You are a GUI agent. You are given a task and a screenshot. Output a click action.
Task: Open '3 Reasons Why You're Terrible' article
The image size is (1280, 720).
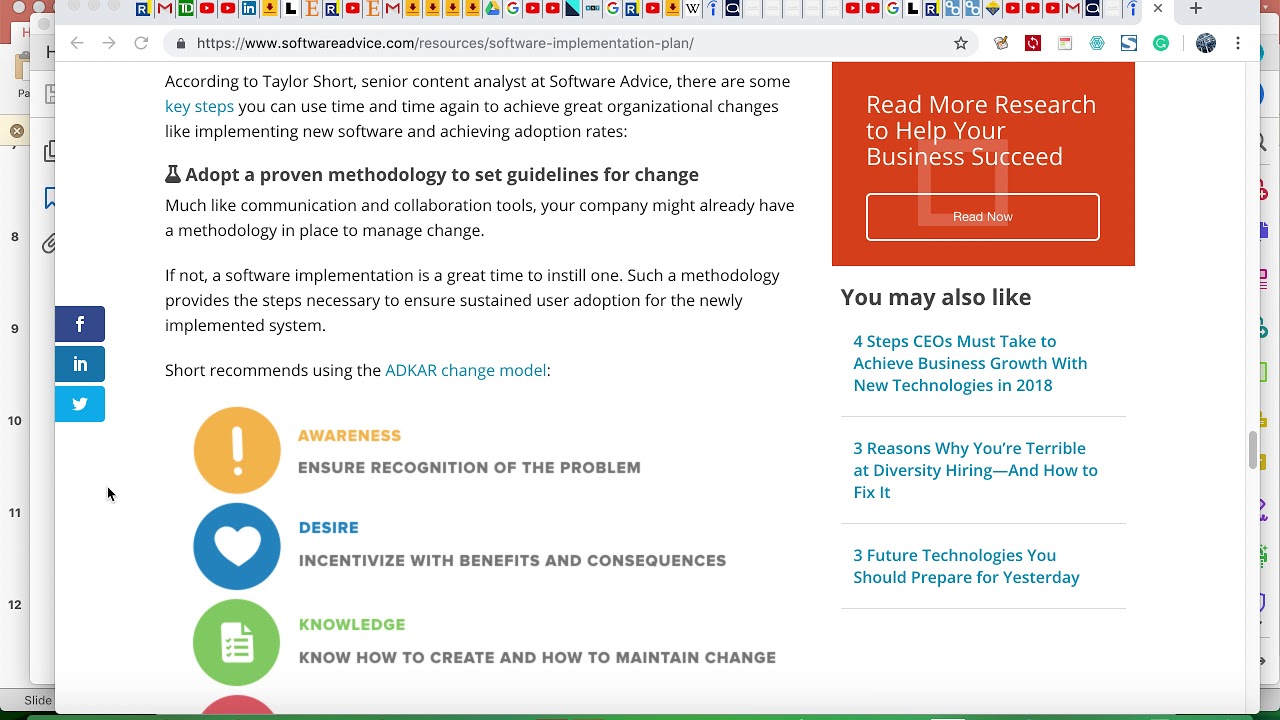point(975,470)
